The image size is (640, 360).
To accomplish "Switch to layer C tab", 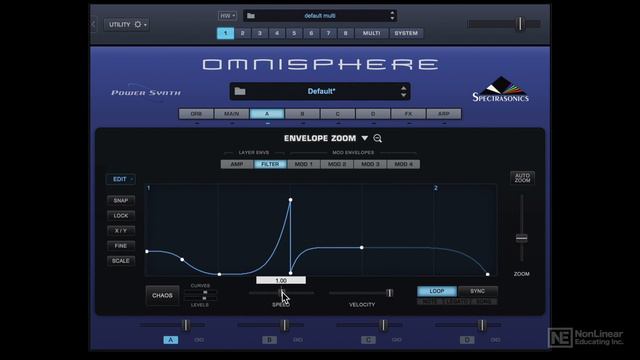I will 338,114.
